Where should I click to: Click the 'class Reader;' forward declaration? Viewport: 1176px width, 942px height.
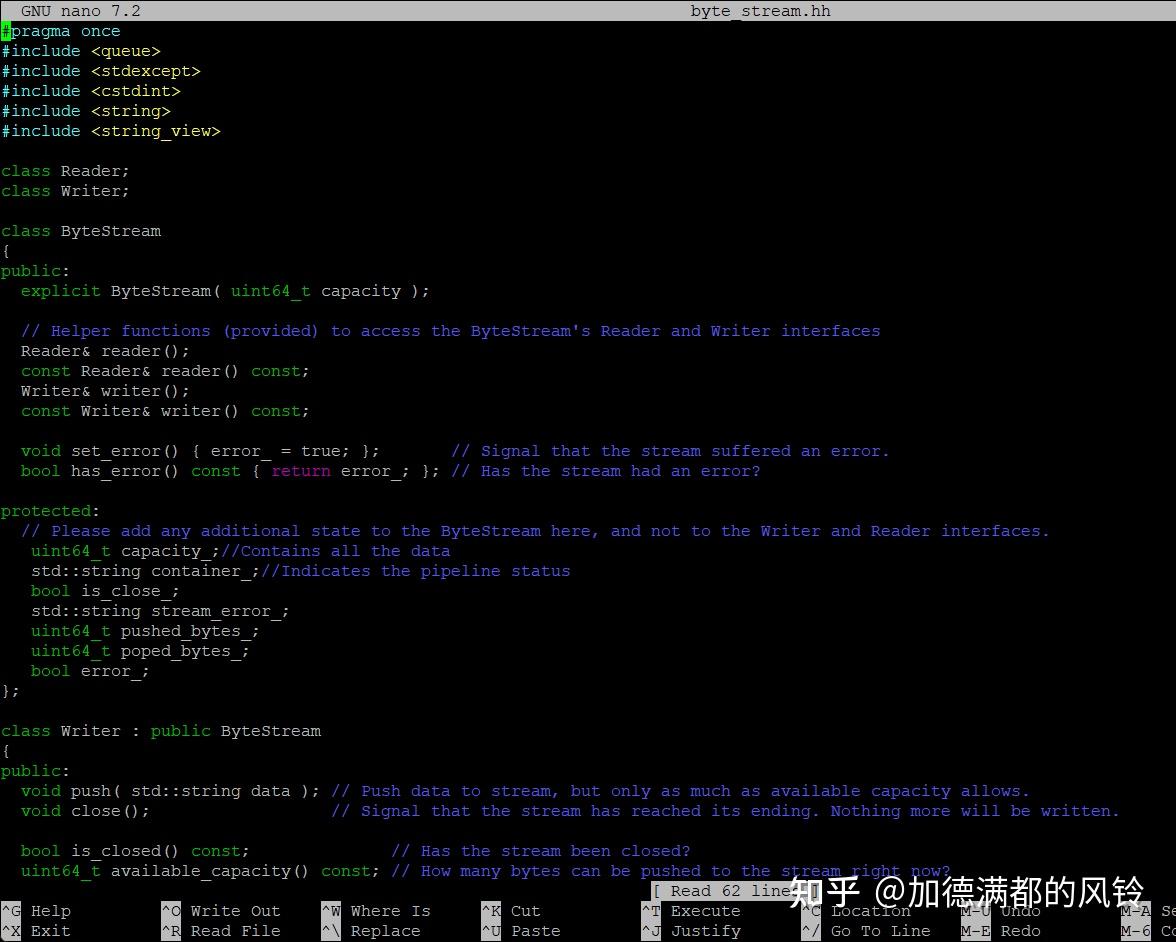[65, 171]
